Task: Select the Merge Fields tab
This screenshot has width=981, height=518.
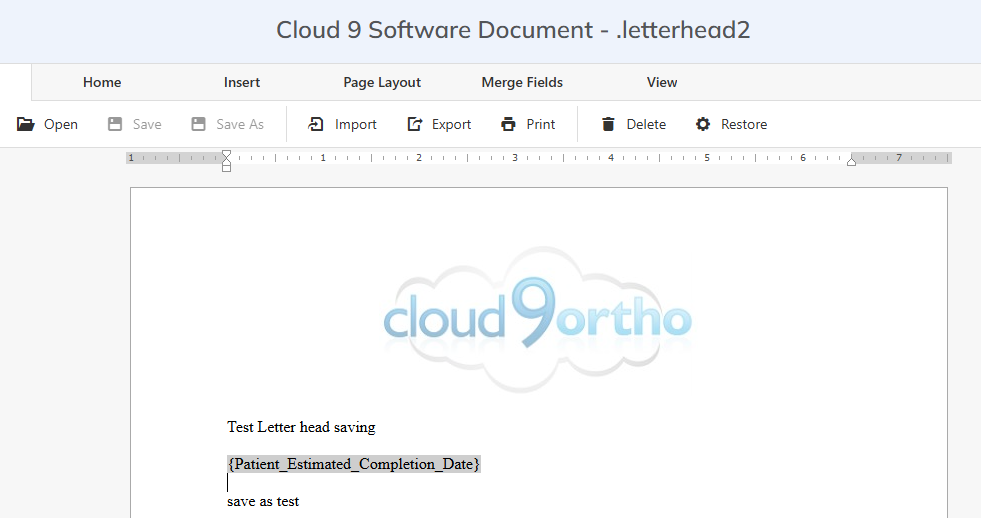Action: click(522, 82)
